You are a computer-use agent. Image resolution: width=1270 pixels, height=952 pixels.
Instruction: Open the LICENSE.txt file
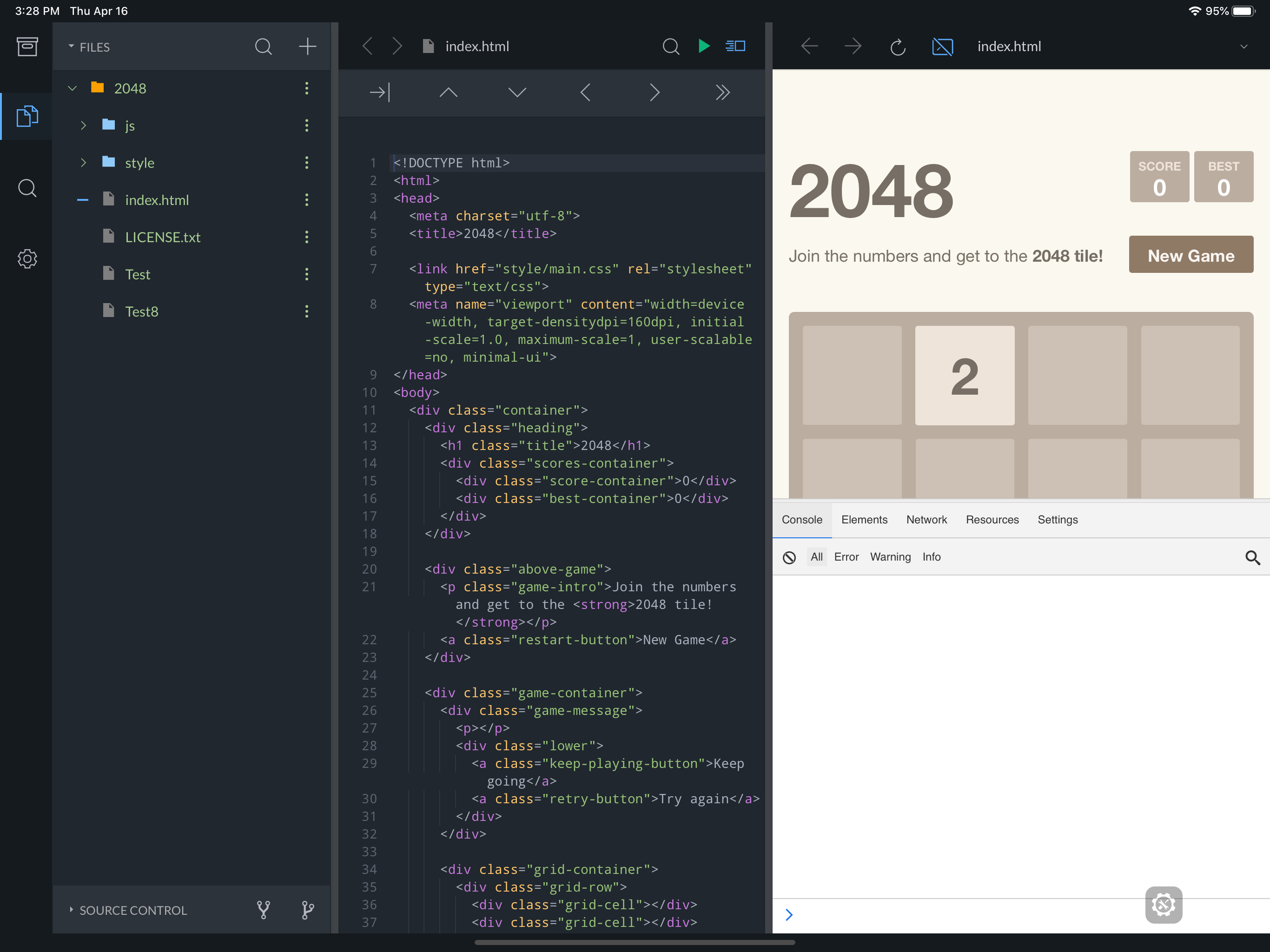click(x=163, y=237)
